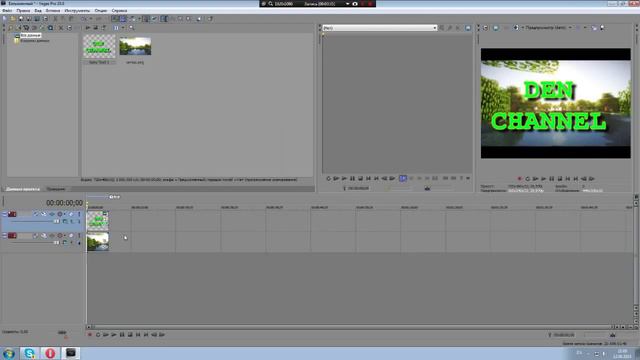Open the Auto Ripple mode dropdown arrow
The height and width of the screenshot is (360, 640).
pos(139,18)
